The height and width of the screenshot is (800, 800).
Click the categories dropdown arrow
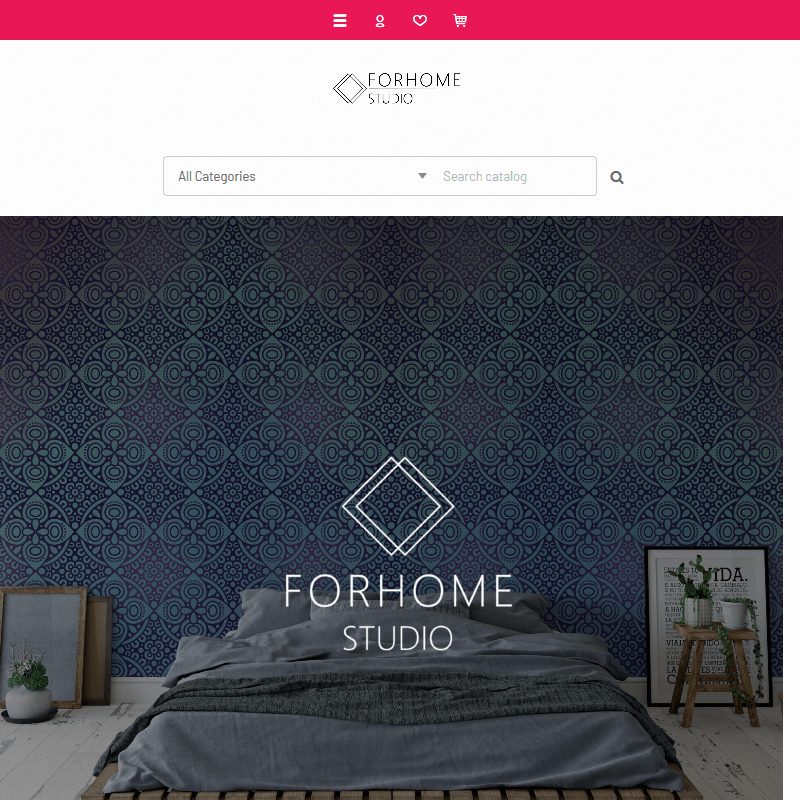pos(422,176)
